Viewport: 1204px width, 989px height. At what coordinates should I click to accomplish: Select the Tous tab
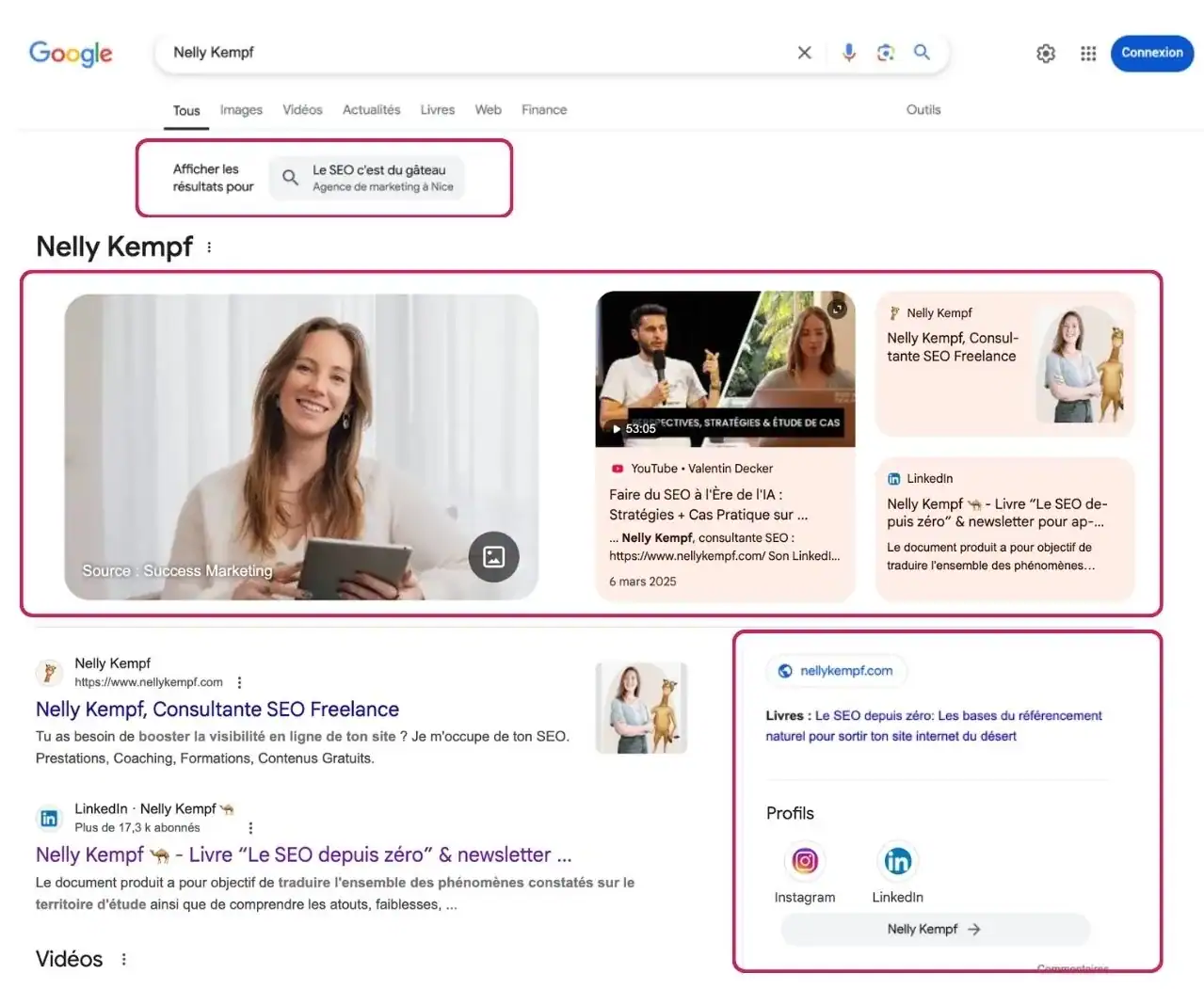pyautogui.click(x=186, y=110)
